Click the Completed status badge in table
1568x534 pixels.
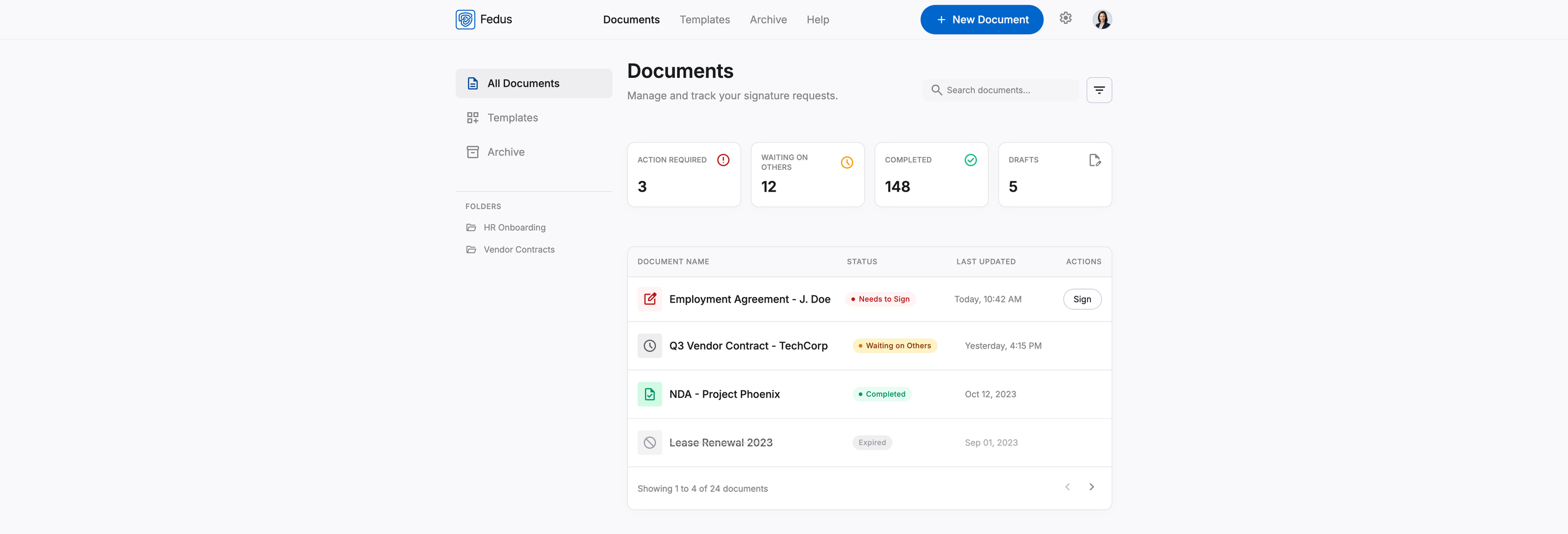[x=881, y=394]
